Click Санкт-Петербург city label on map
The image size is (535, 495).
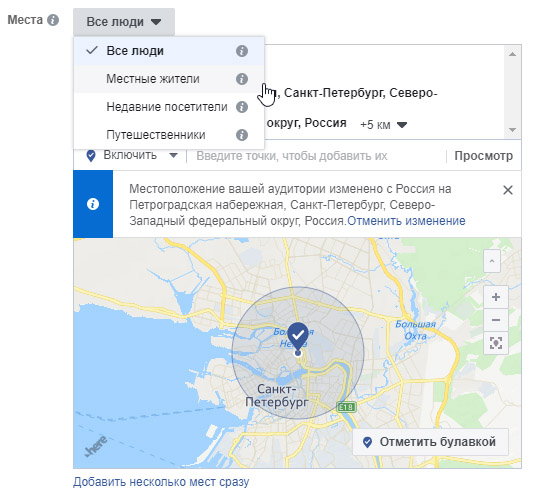coord(277,395)
